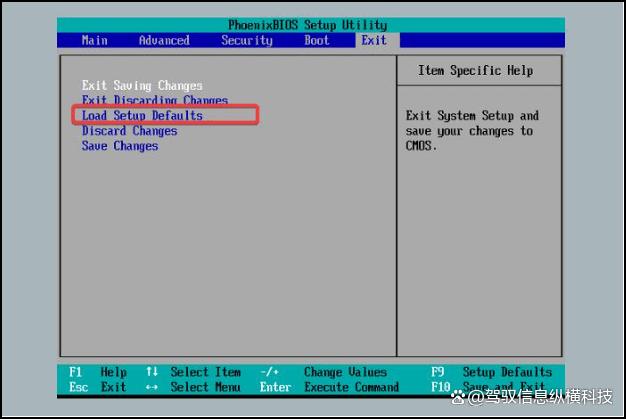The image size is (626, 419).
Task: Choose the Save Changes entry
Action: point(120,146)
